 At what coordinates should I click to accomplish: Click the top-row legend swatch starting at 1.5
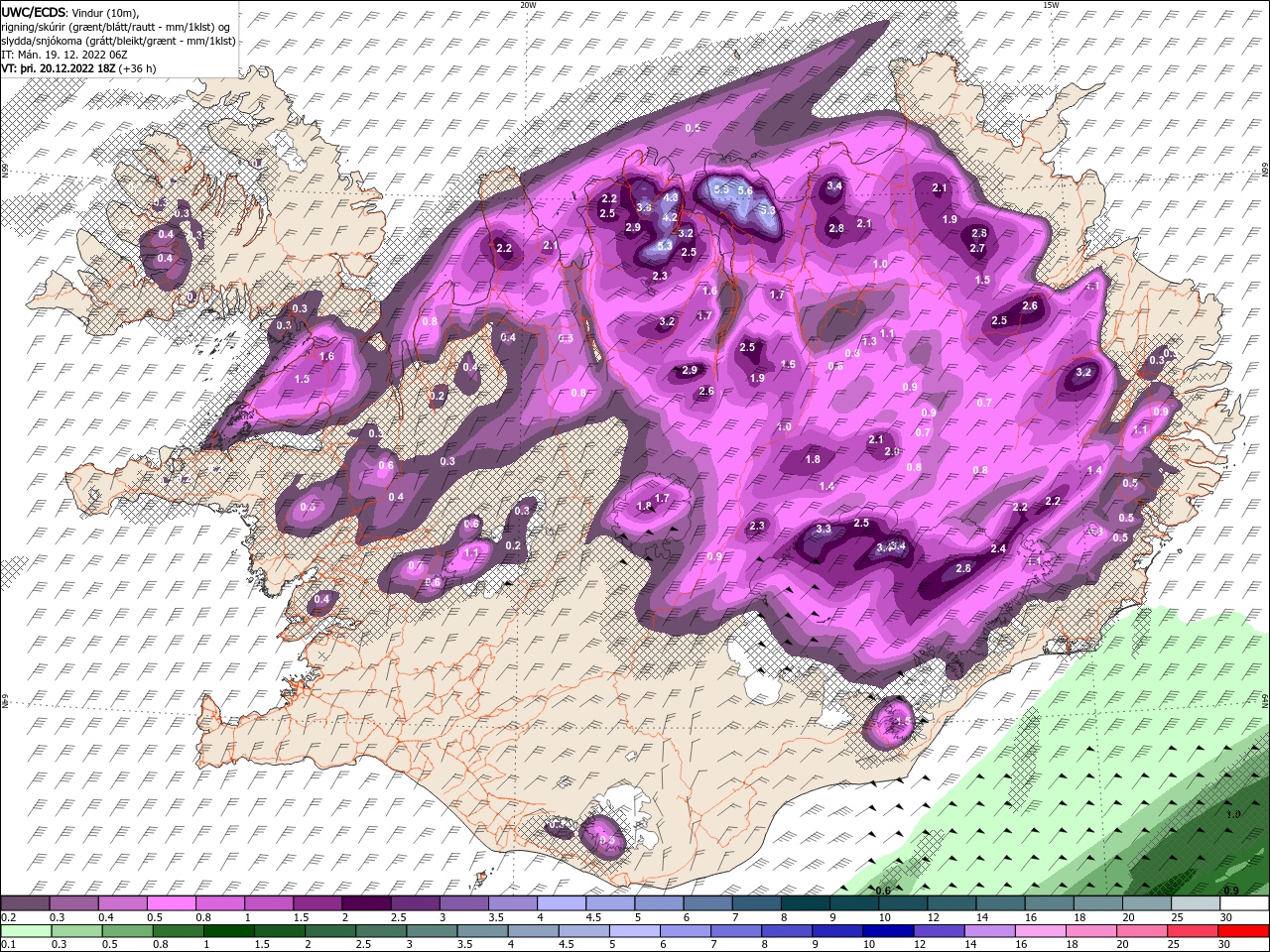point(317,903)
